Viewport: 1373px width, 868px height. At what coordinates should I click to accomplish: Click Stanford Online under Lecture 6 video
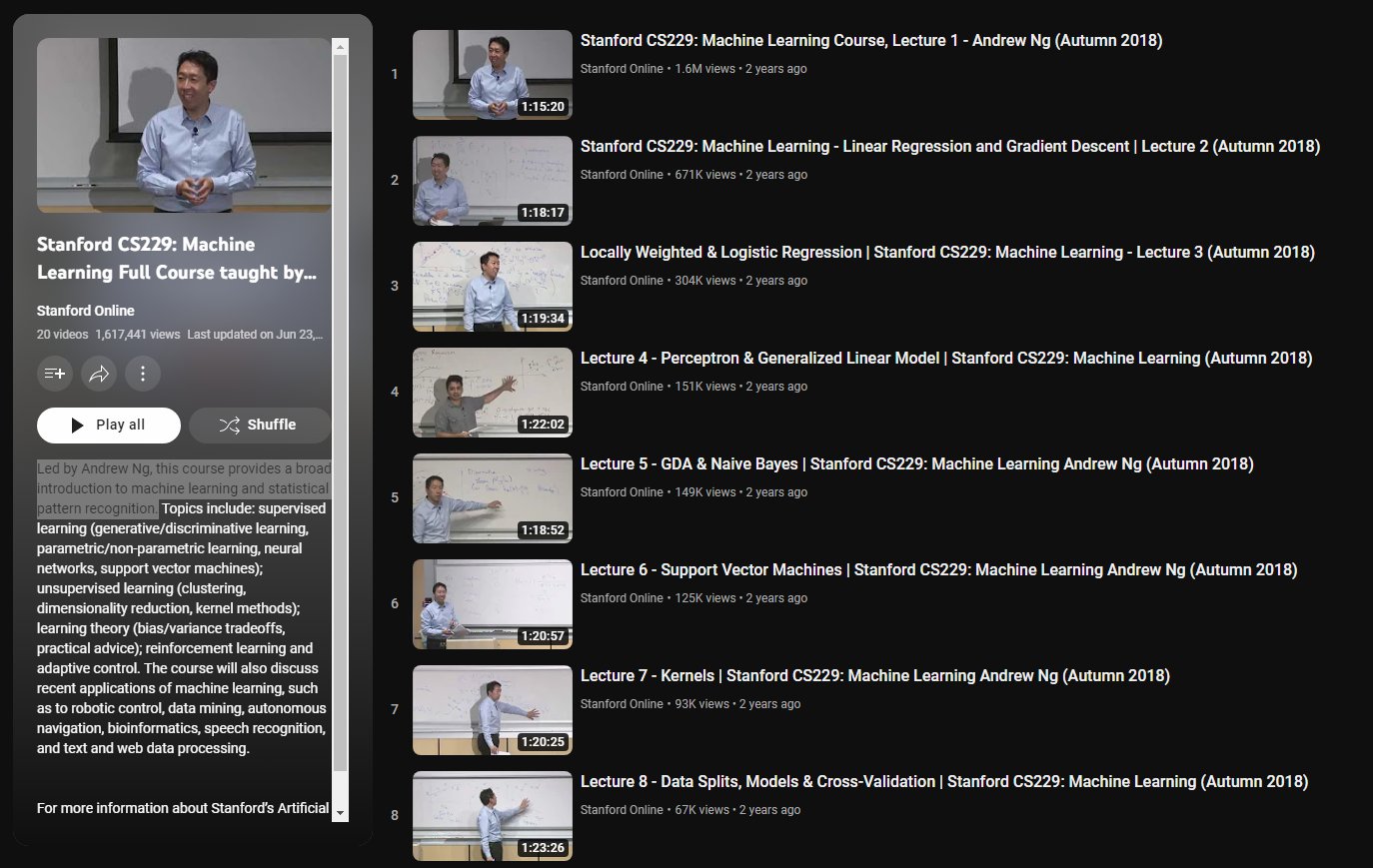622,598
